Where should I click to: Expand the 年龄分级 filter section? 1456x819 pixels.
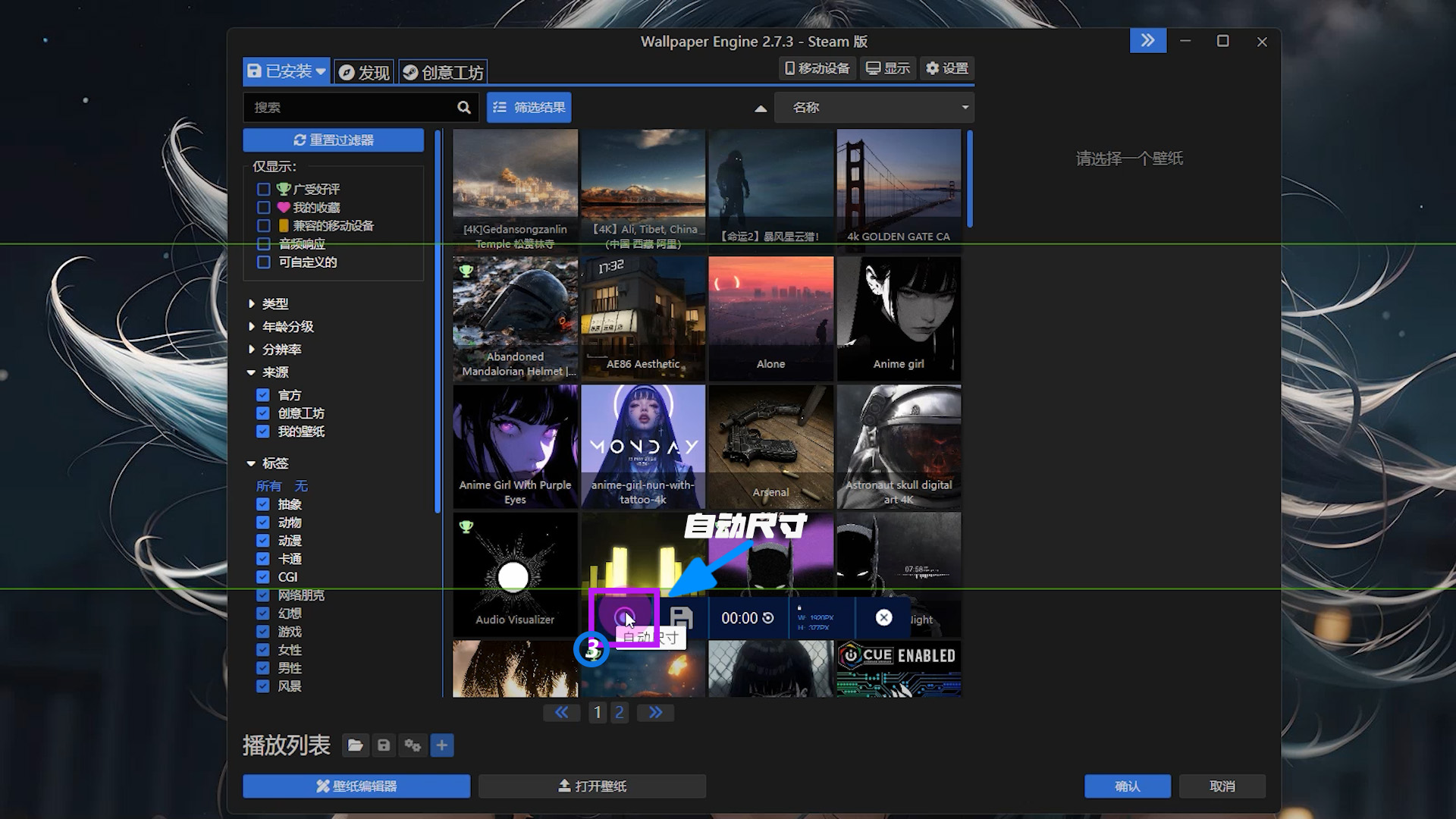point(280,326)
